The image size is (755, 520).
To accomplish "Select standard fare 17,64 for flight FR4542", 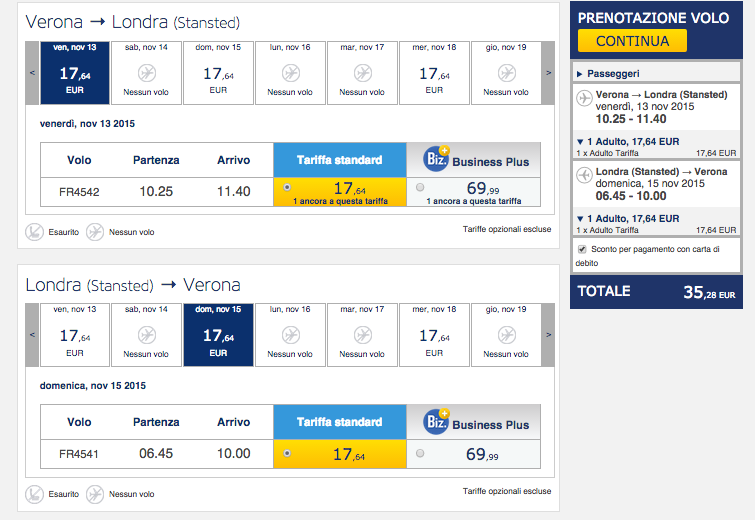I will 289,186.
